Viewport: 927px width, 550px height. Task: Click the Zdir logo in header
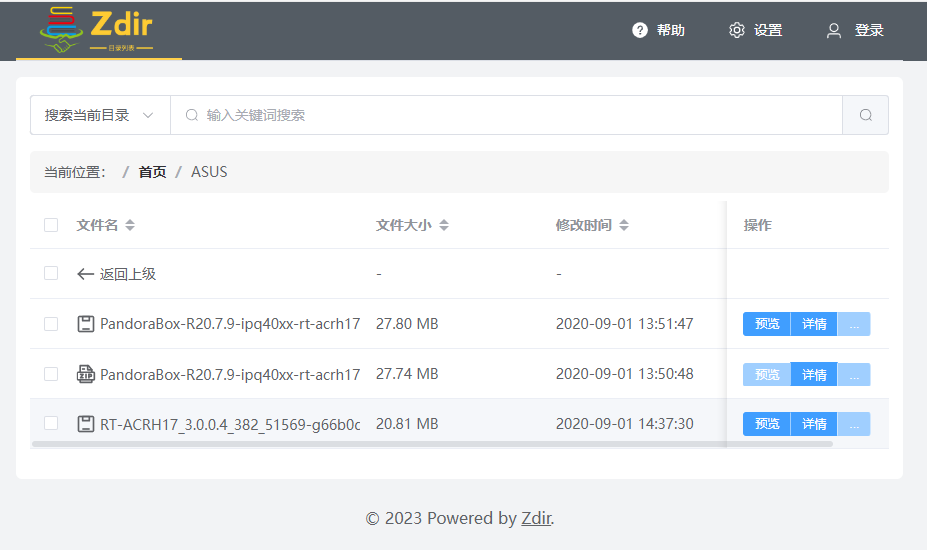click(x=97, y=31)
